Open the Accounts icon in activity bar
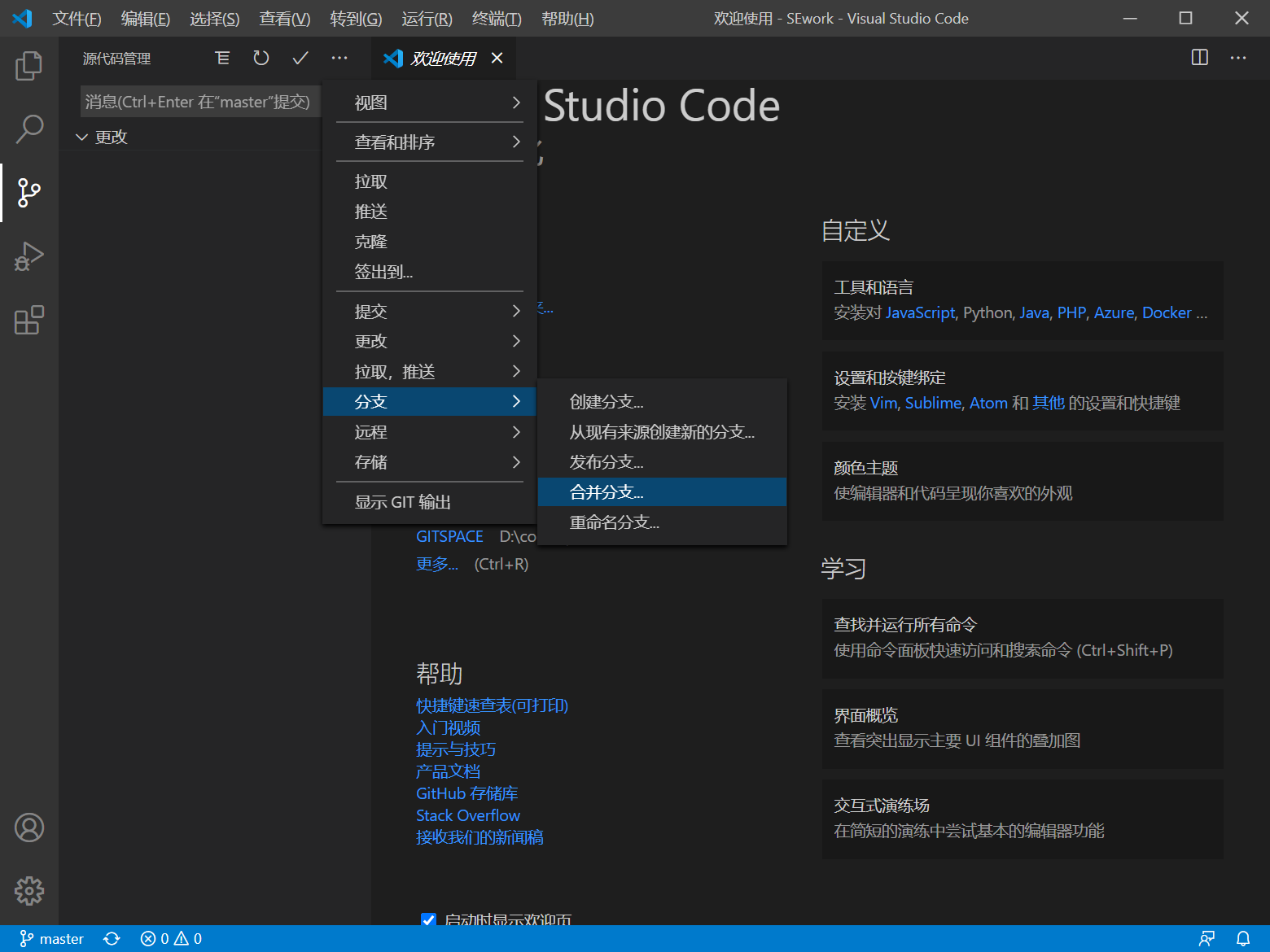This screenshot has height=952, width=1270. 29,828
